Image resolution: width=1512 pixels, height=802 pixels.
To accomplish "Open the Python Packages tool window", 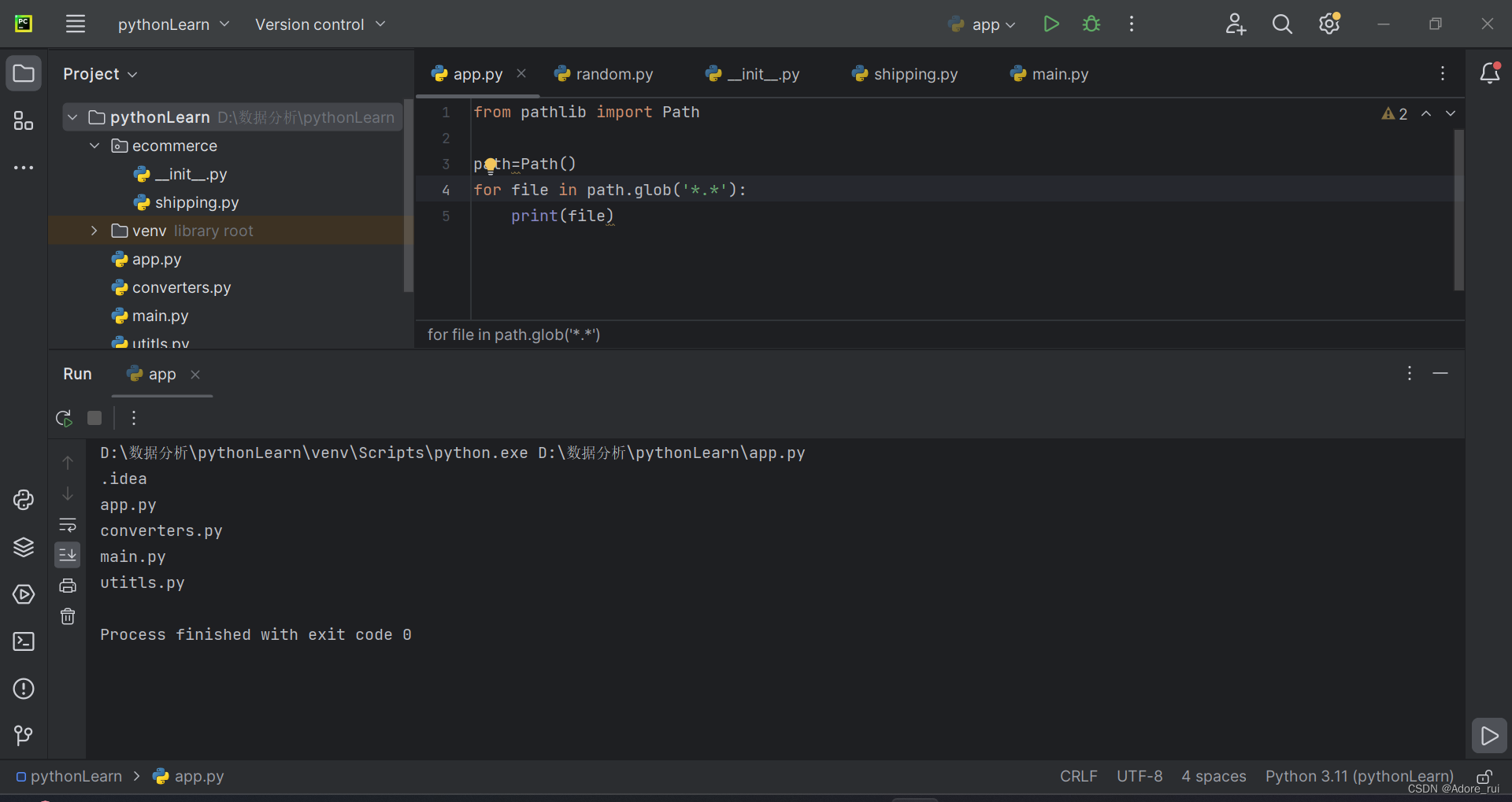I will click(24, 547).
